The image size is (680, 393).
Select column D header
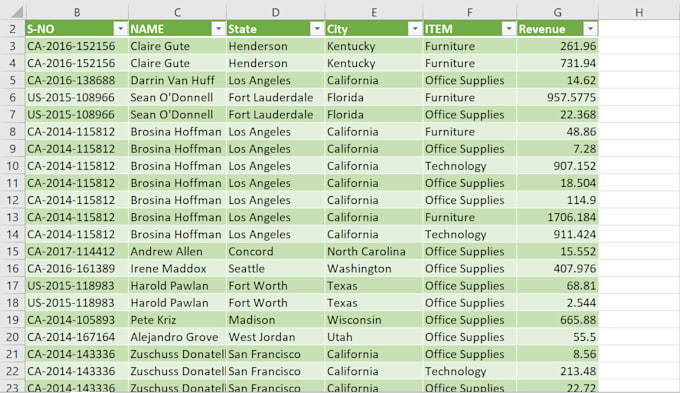point(275,12)
